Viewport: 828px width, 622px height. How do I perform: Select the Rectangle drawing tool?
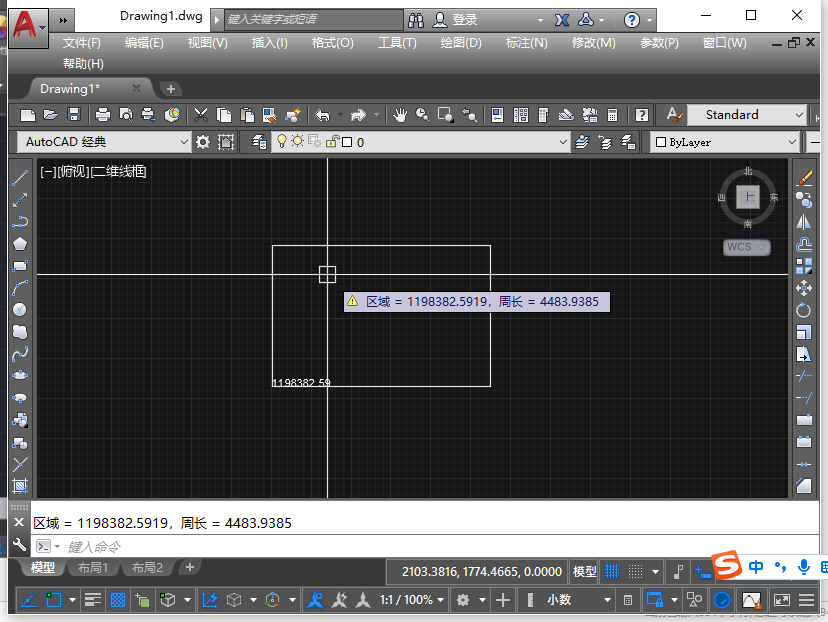point(20,266)
